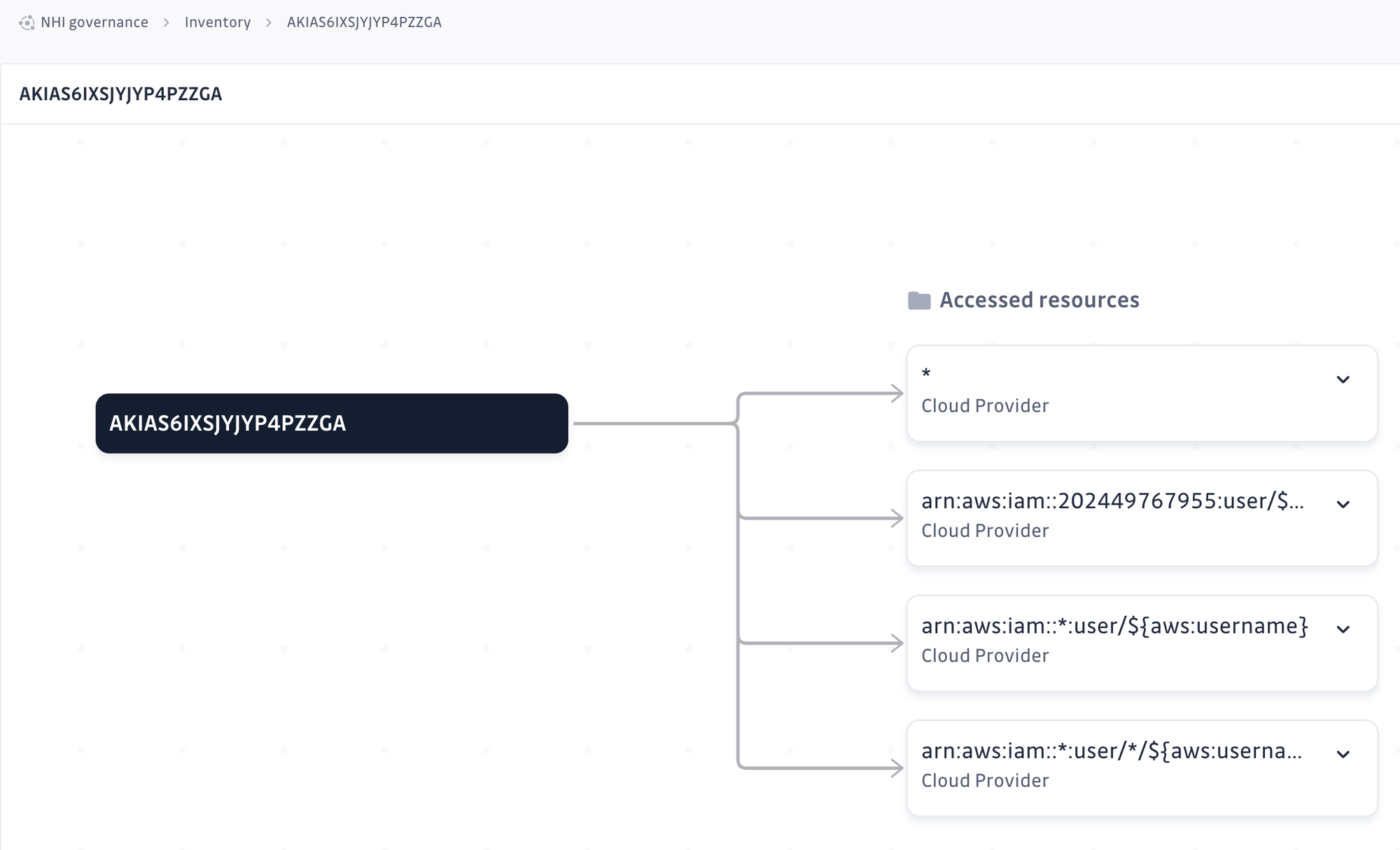1400x850 pixels.
Task: Go to the Inventory breadcrumb
Action: point(217,22)
